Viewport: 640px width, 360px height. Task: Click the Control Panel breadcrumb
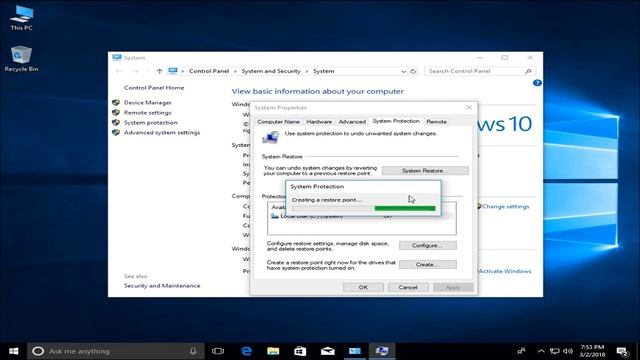(x=209, y=71)
